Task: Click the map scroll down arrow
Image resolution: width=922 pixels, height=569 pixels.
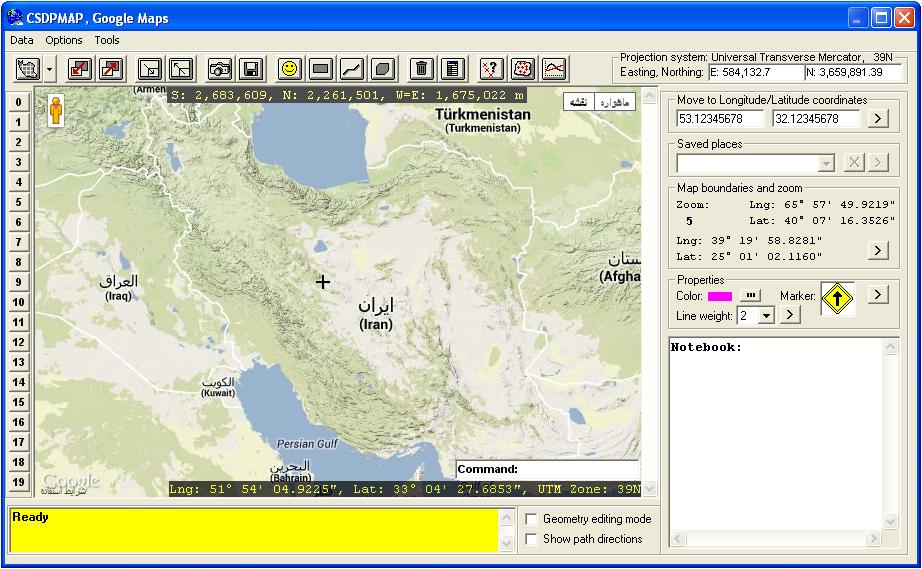Action: [649, 488]
